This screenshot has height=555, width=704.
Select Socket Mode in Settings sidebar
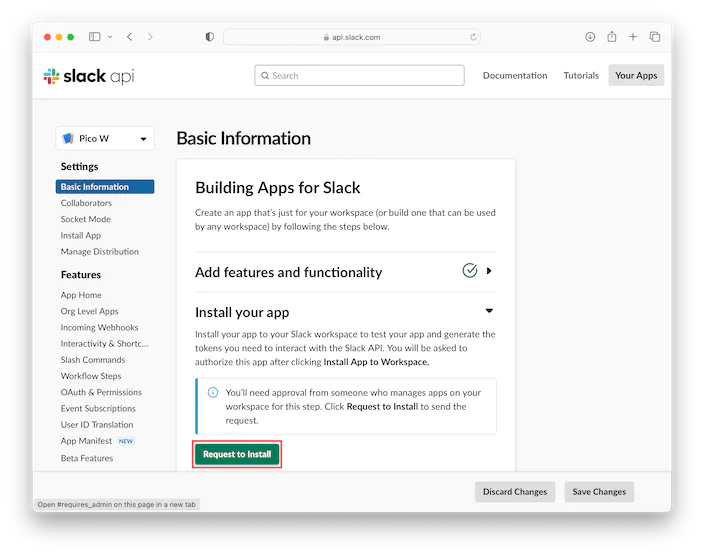(x=86, y=219)
